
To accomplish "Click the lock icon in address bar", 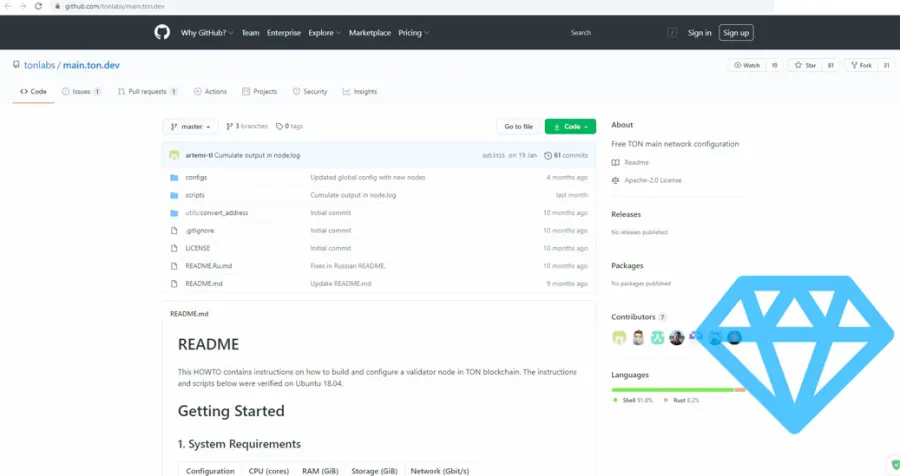I will point(57,6).
